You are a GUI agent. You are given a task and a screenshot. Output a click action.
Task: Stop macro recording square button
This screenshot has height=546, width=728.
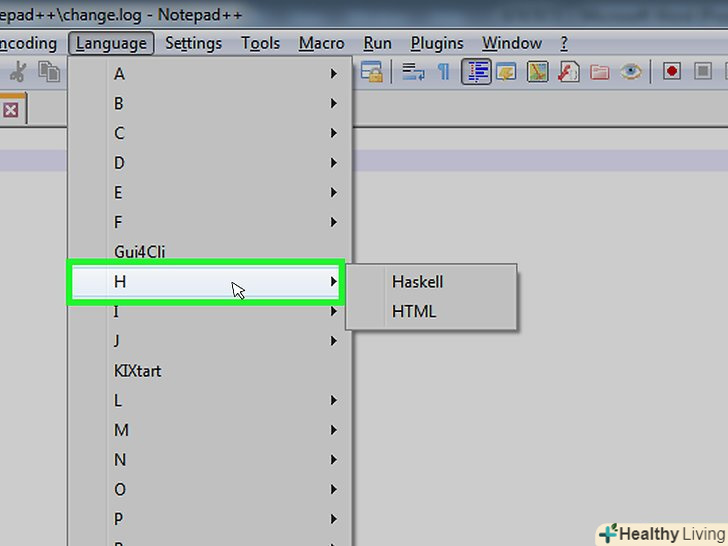click(x=703, y=72)
